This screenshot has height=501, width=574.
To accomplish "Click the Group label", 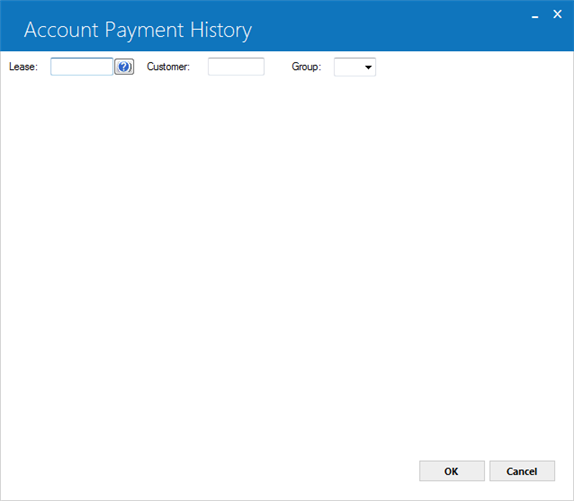I will click(306, 67).
